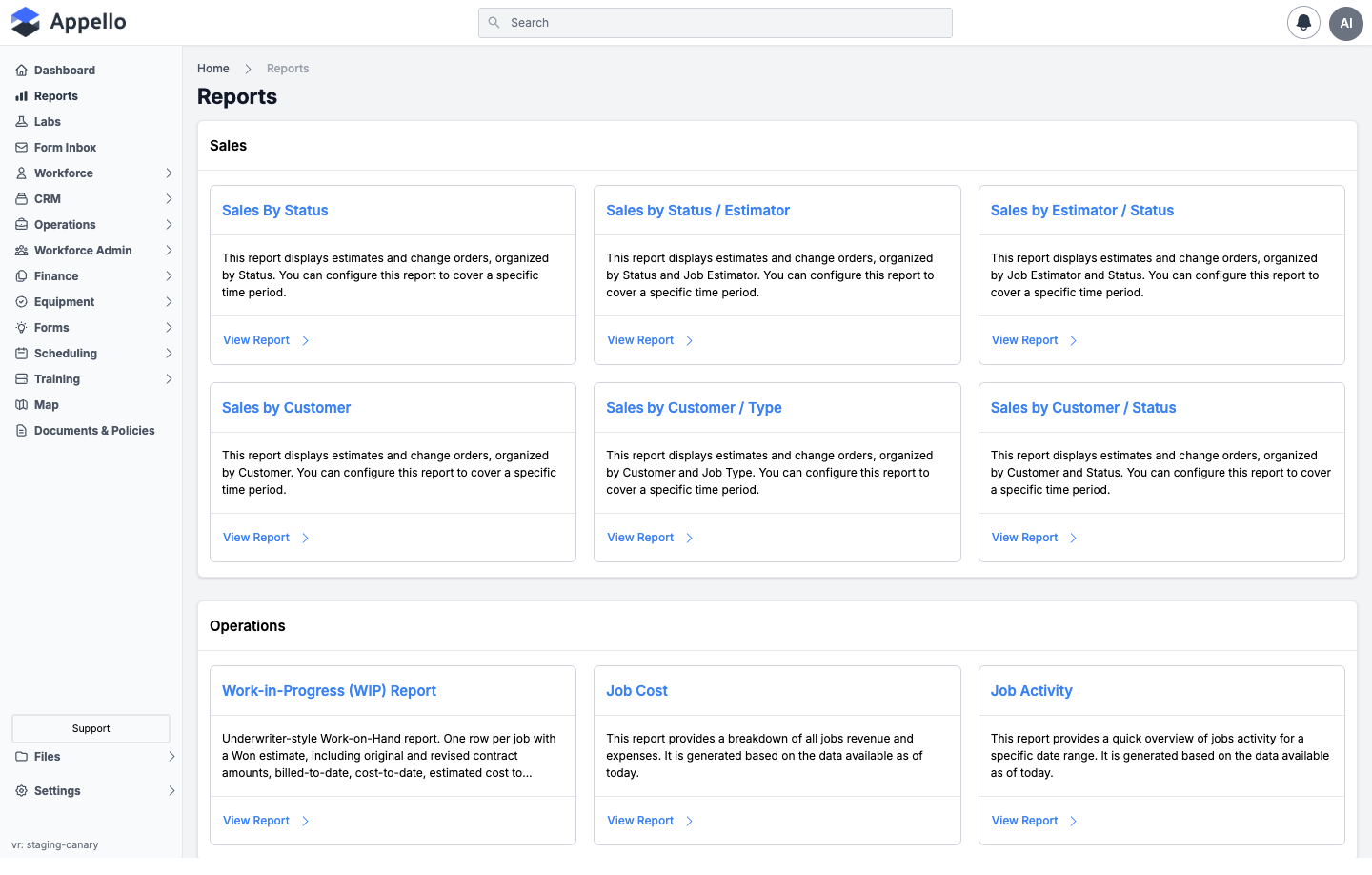The width and height of the screenshot is (1372, 875).
Task: Open Labs from the sidebar
Action: pos(48,122)
